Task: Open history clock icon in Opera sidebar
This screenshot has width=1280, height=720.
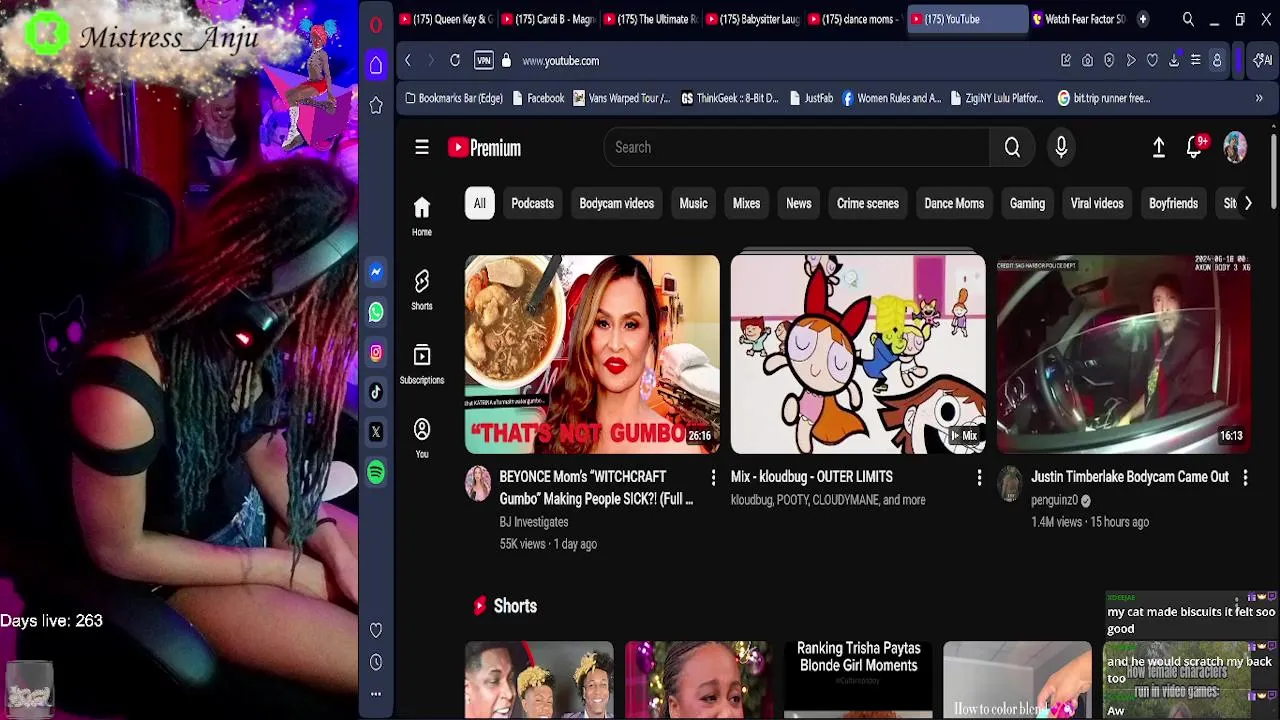Action: tap(376, 662)
